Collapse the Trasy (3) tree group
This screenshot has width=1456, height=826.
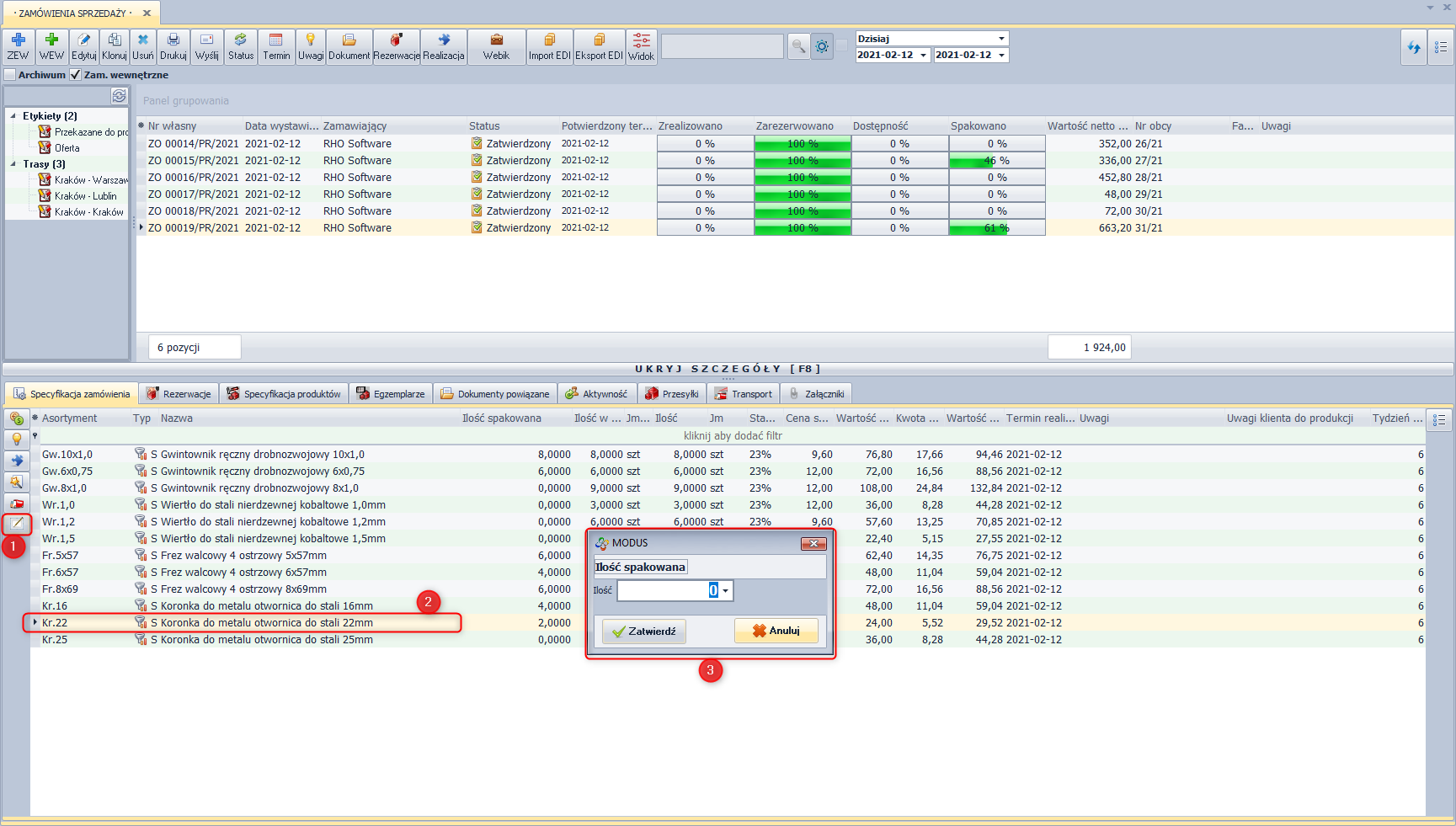[x=13, y=164]
